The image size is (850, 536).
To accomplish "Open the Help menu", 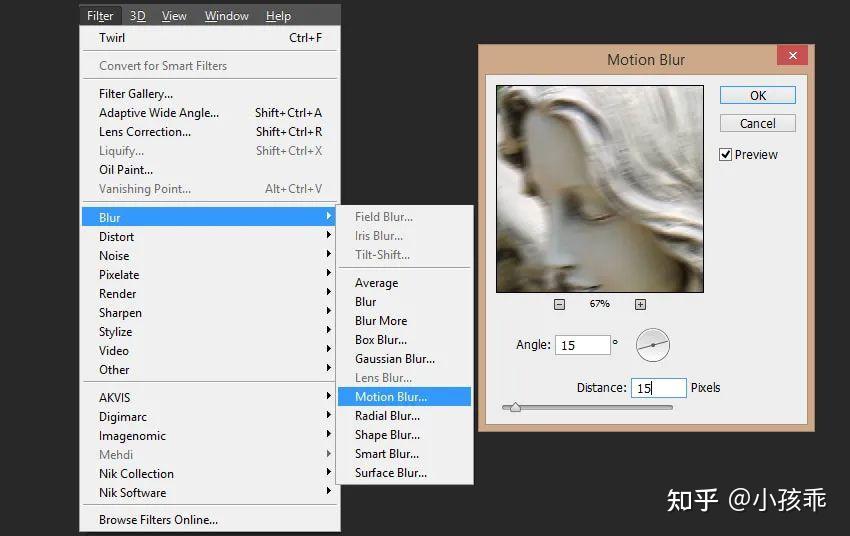I will 278,16.
